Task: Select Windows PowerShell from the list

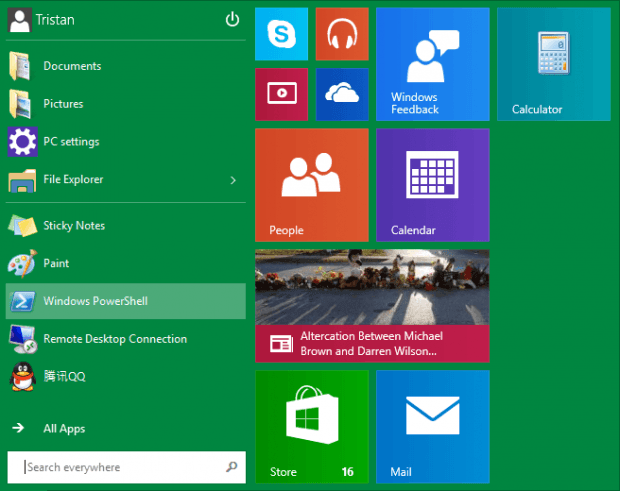Action: (x=95, y=301)
